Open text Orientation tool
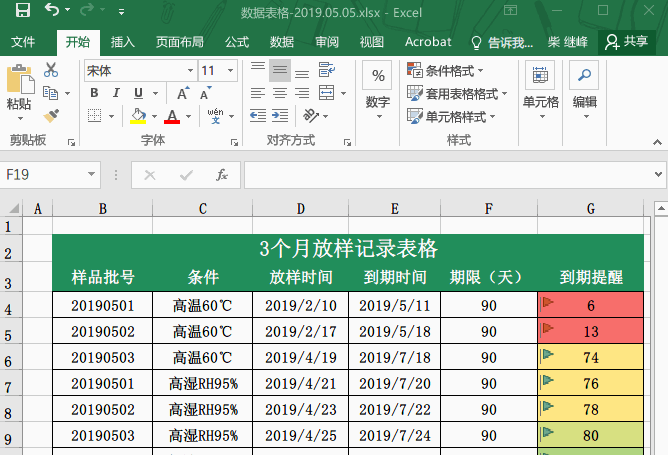Viewport: 668px width, 455px height. [311, 115]
